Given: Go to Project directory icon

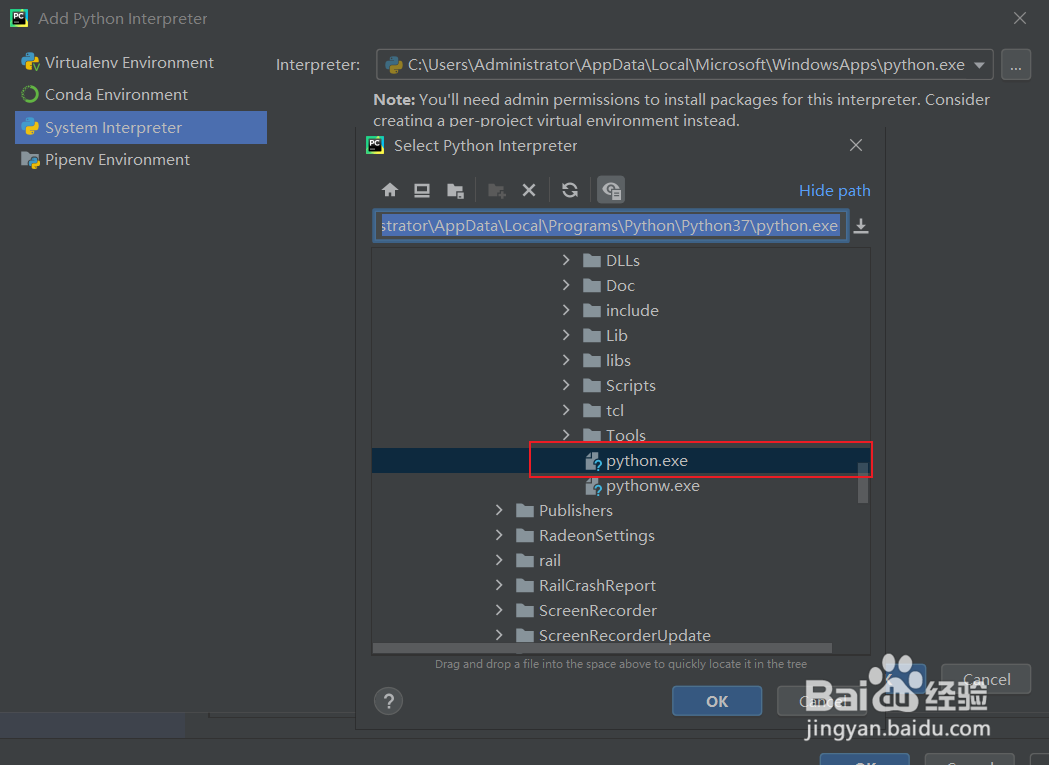Looking at the screenshot, I should pyautogui.click(x=456, y=191).
